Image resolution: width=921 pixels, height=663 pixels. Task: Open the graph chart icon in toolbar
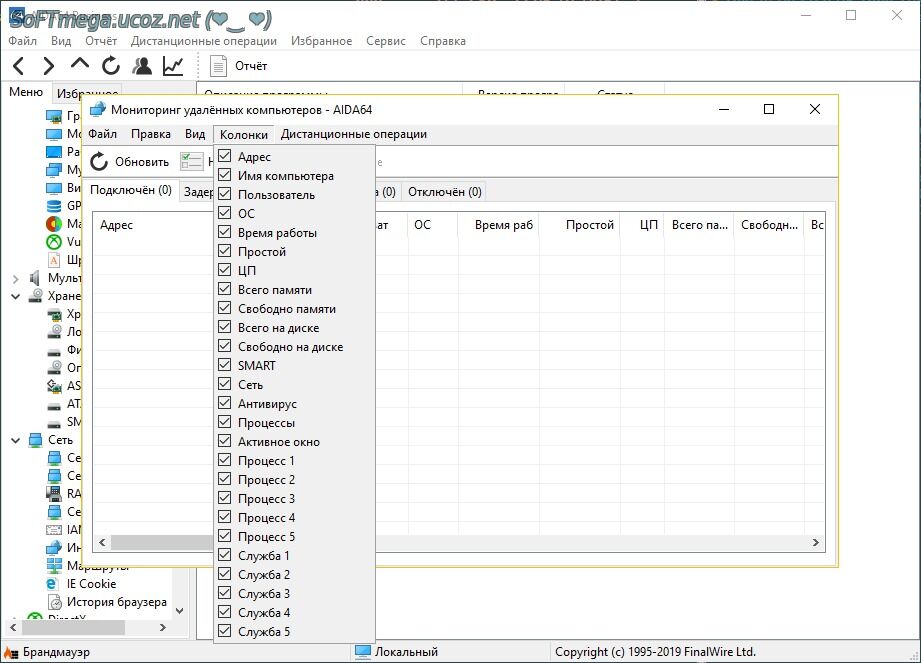tap(173, 66)
